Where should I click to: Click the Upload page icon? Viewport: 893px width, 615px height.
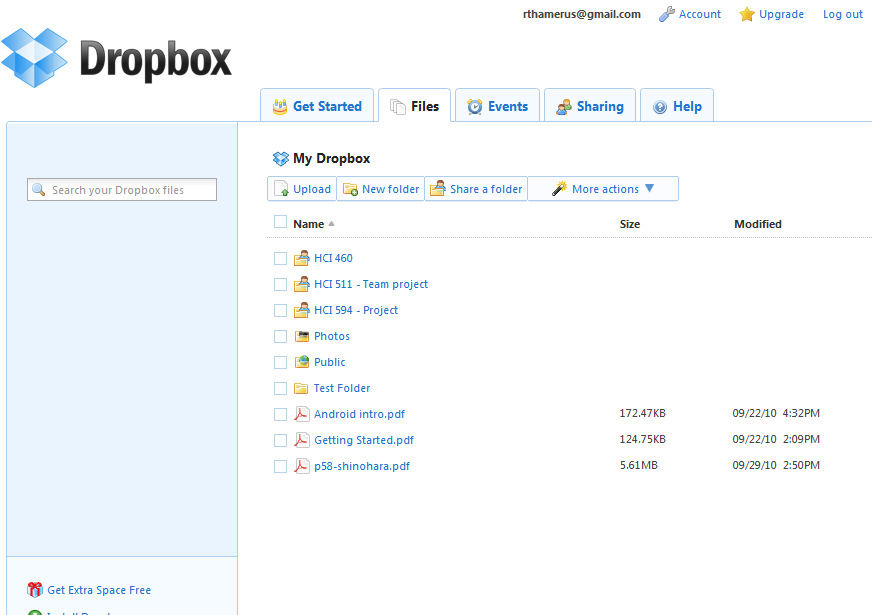(281, 188)
